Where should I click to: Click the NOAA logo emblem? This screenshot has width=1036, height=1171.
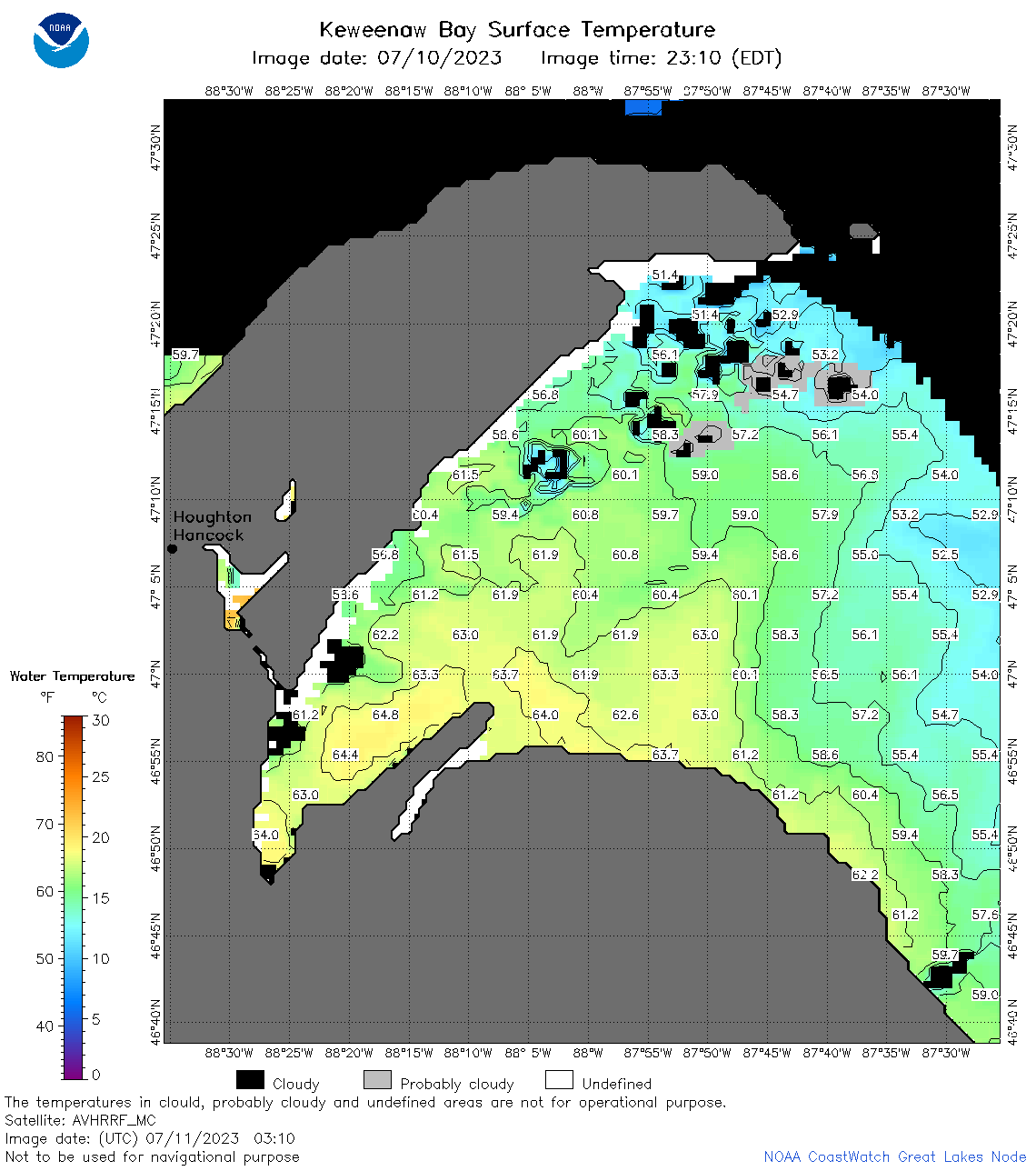[61, 40]
